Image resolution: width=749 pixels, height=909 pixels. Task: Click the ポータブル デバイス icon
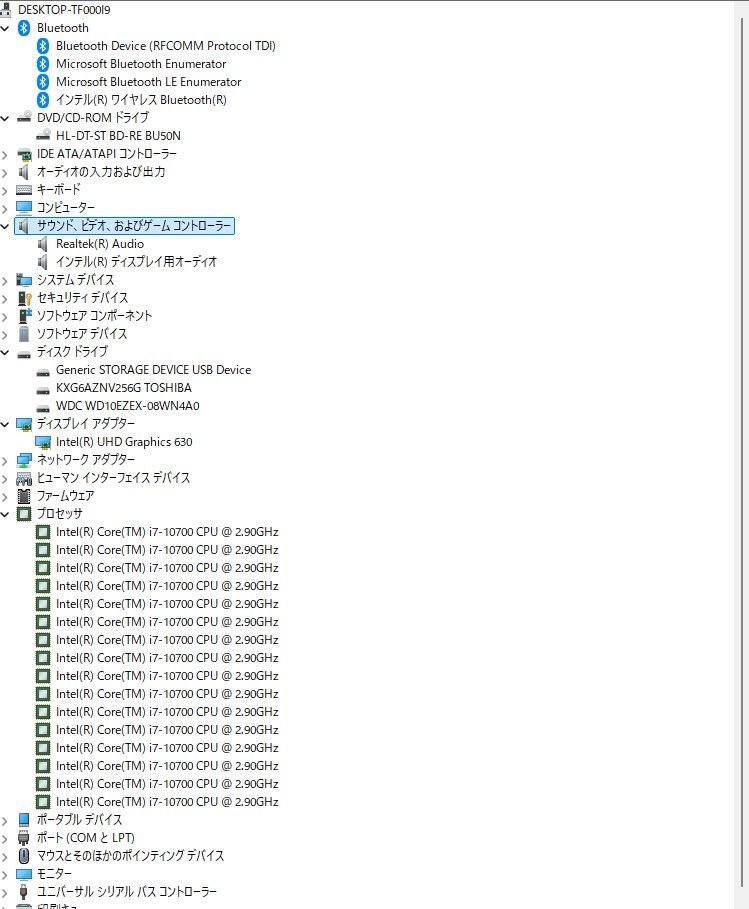(x=24, y=820)
